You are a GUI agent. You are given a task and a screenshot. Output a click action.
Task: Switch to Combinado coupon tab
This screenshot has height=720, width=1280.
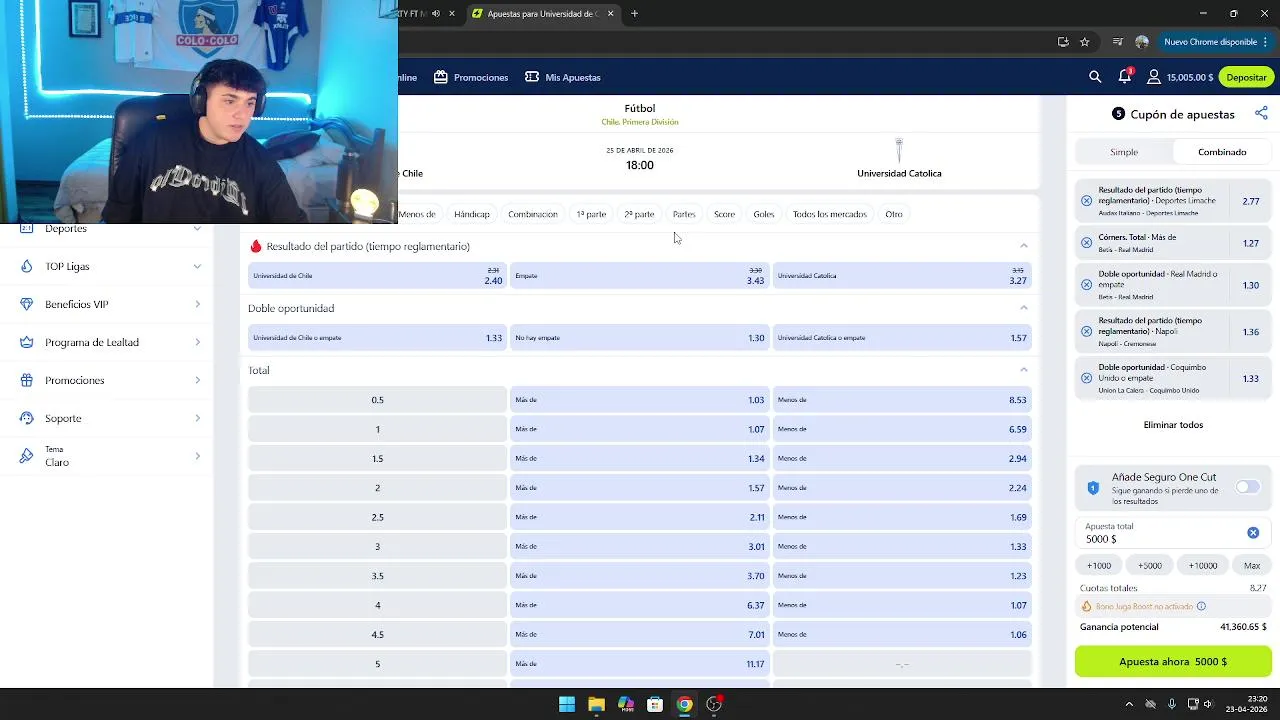pos(1222,152)
